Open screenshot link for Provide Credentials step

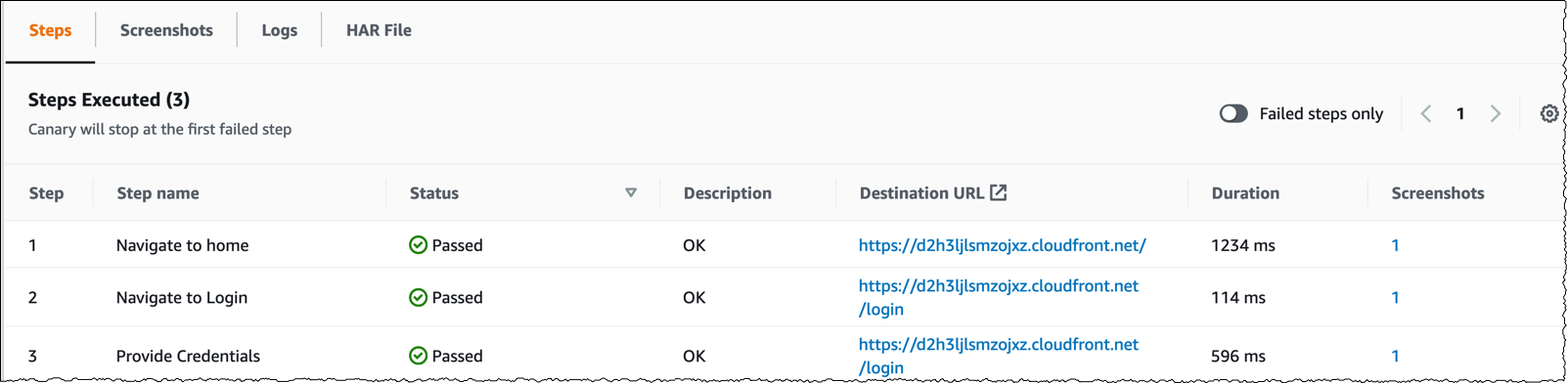click(x=1395, y=356)
